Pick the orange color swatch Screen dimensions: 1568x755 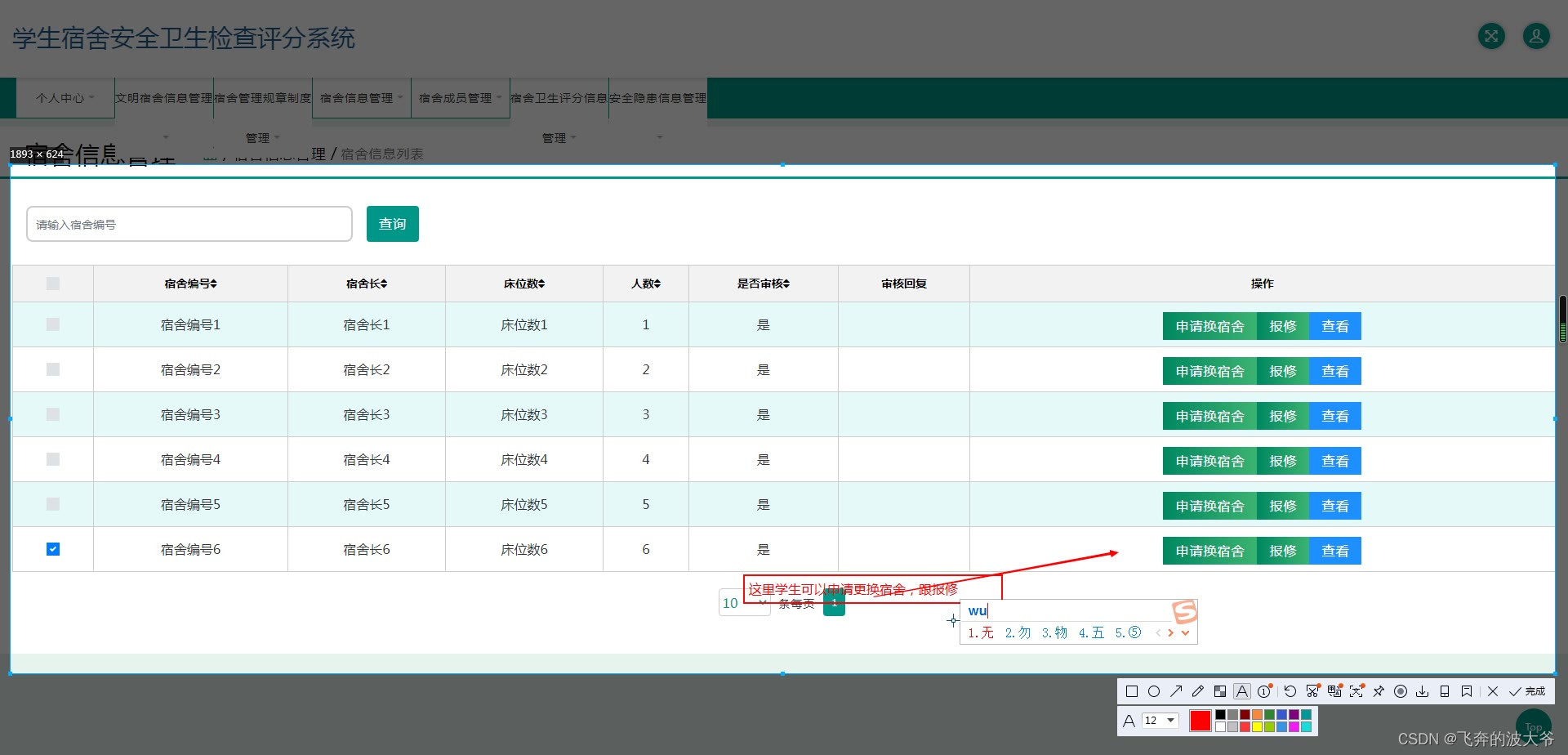pyautogui.click(x=1257, y=714)
